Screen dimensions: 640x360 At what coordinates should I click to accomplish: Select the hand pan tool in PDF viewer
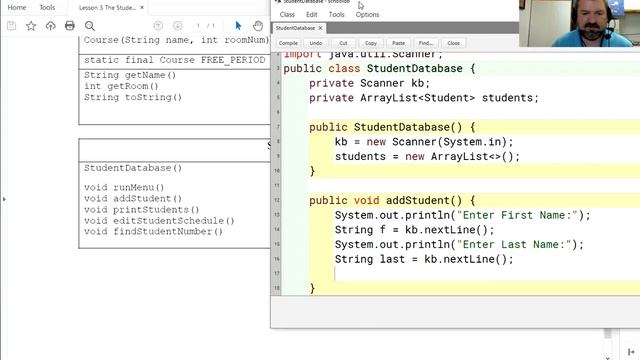[258, 26]
